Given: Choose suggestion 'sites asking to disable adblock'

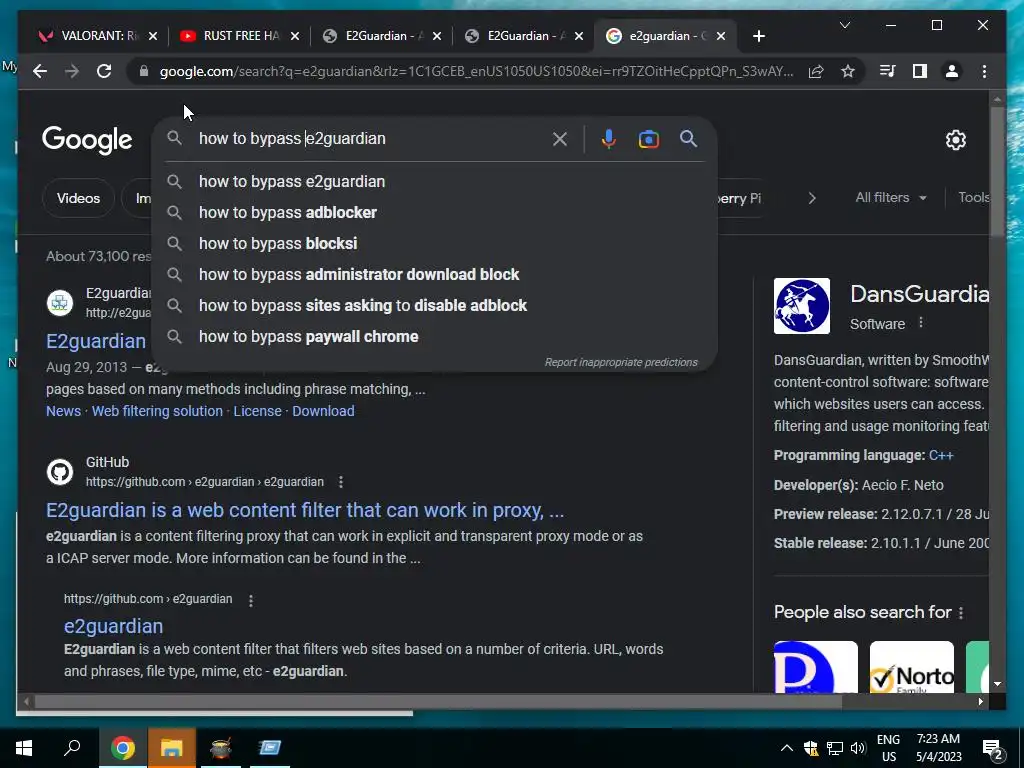Looking at the screenshot, I should (x=434, y=306).
